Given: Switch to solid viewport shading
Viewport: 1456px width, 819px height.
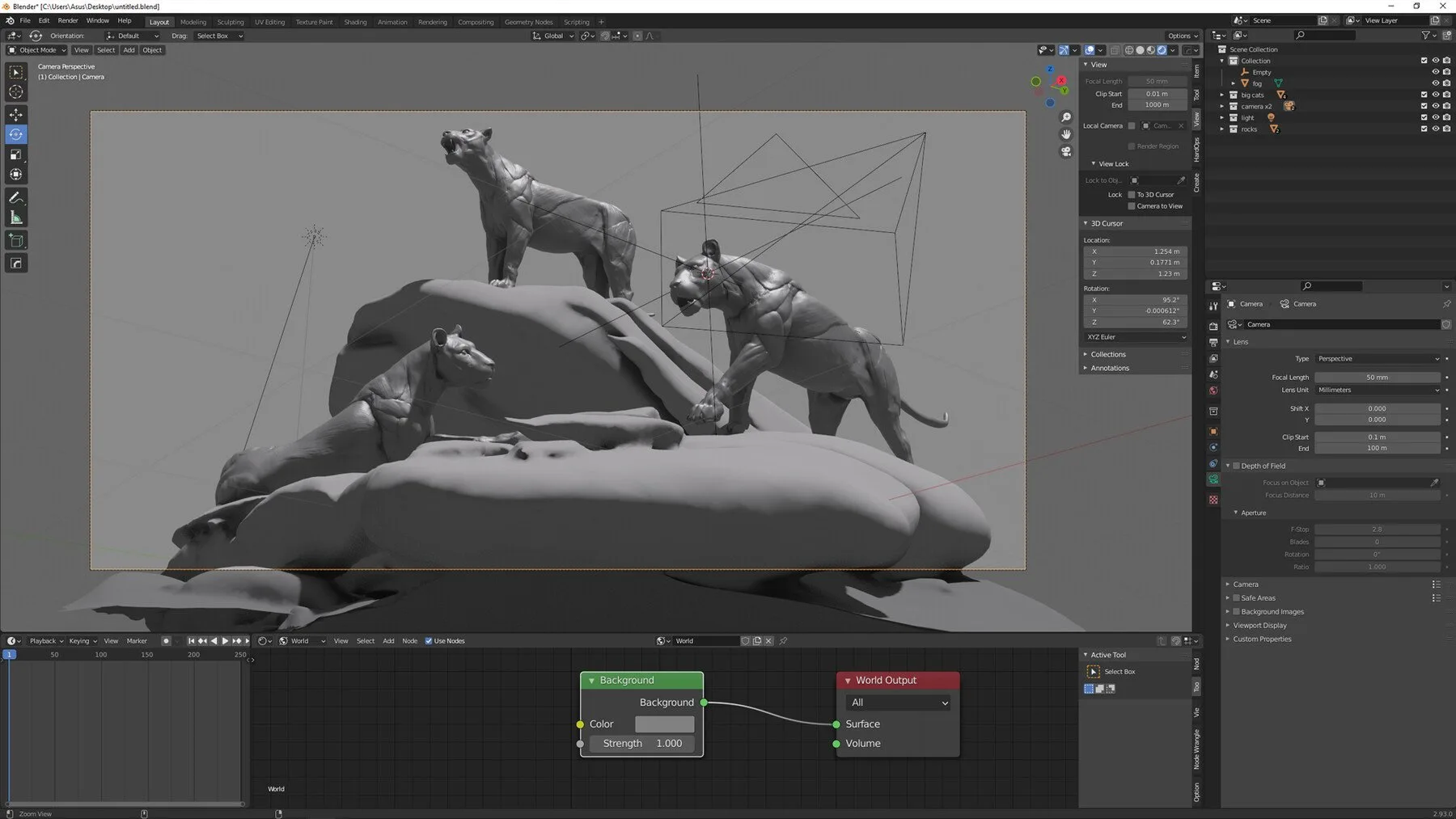Looking at the screenshot, I should point(1140,50).
